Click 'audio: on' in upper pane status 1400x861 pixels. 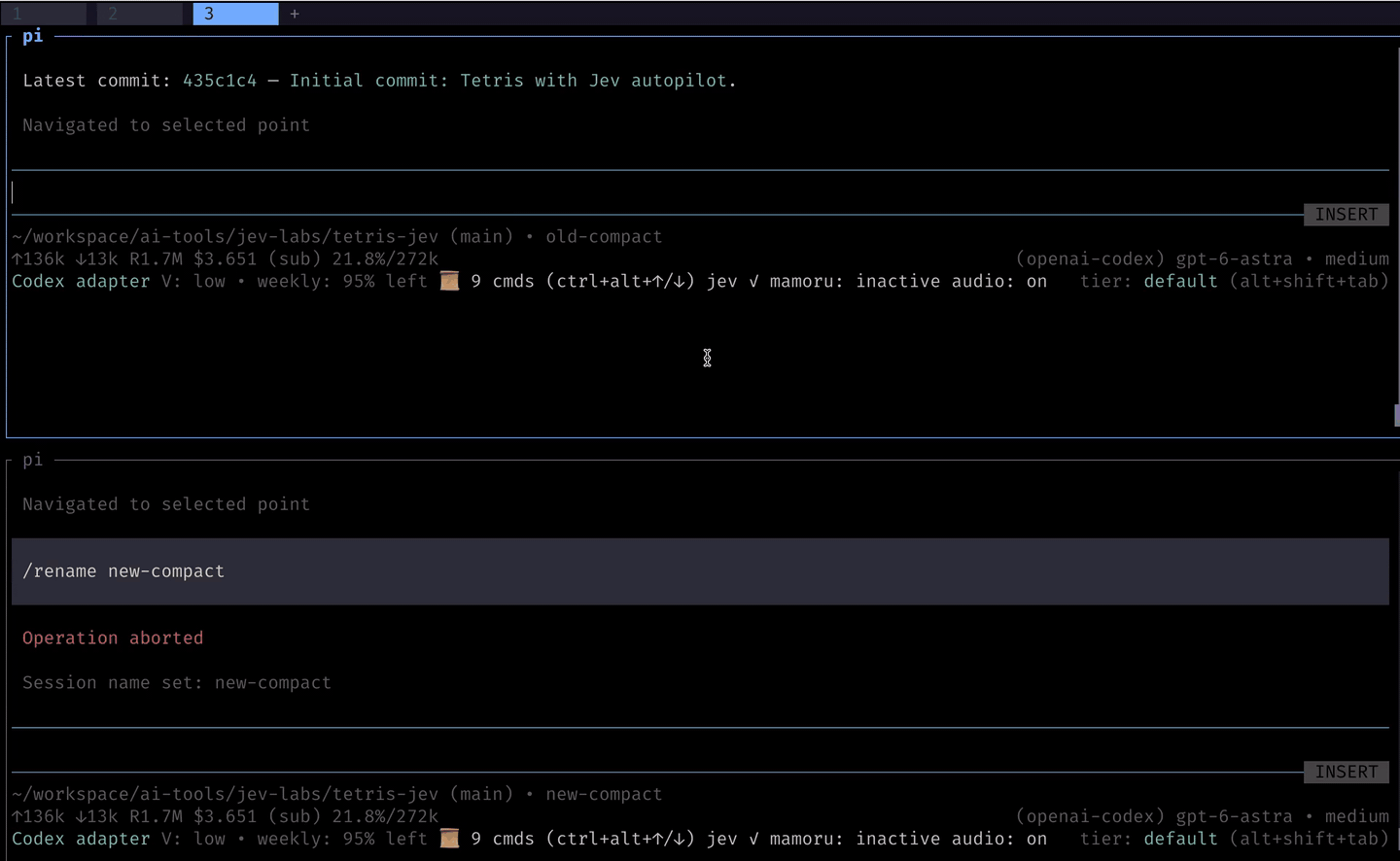999,282
